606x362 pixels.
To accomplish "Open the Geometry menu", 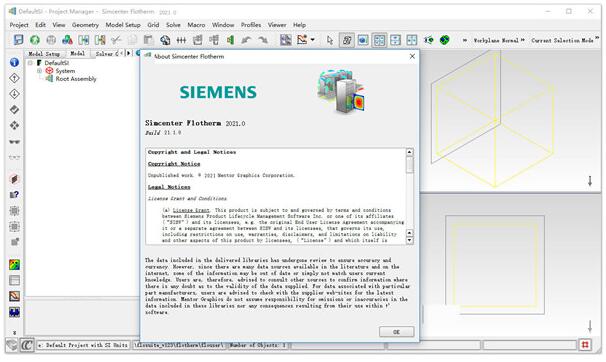I will pyautogui.click(x=85, y=25).
